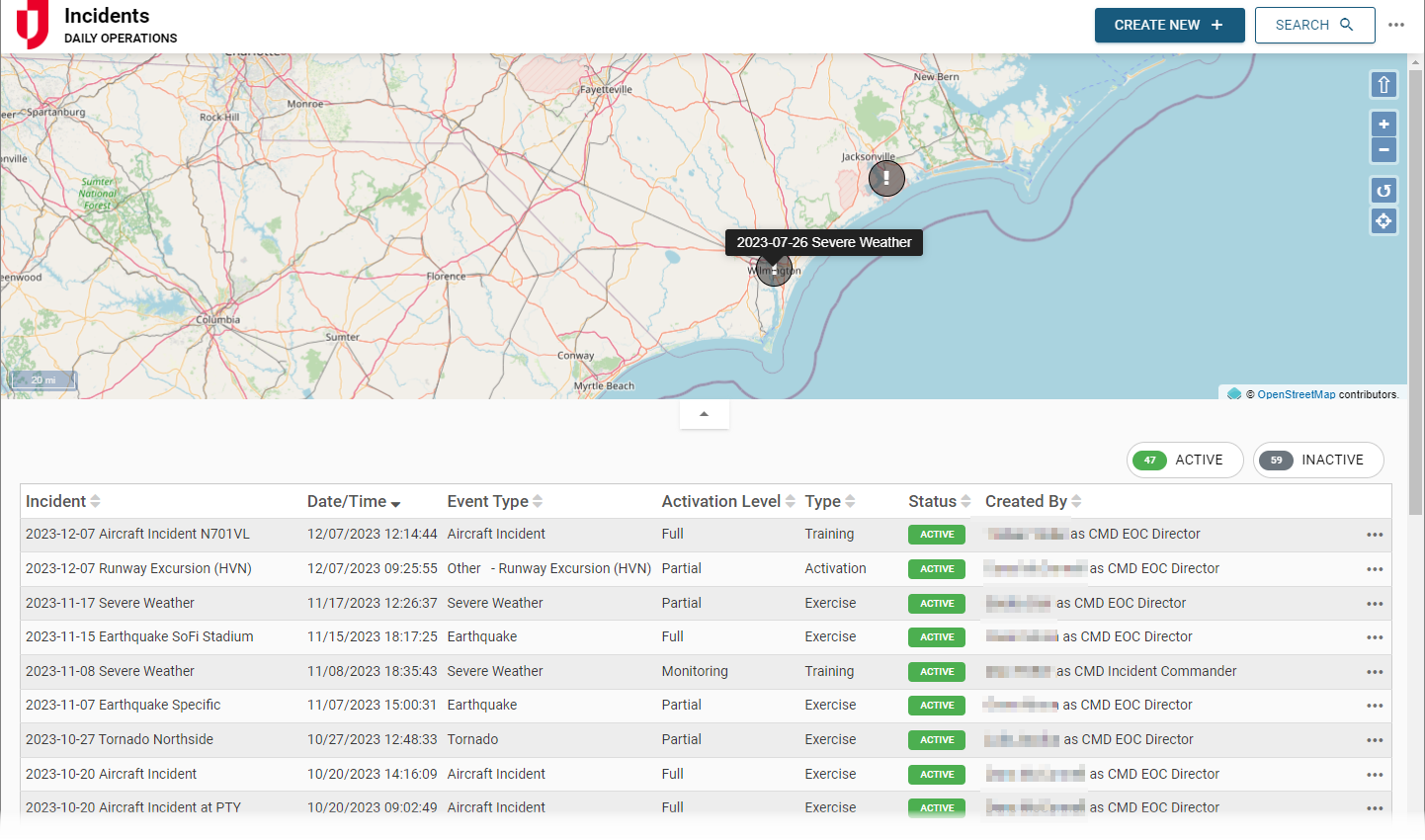This screenshot has height=840, width=1425.
Task: Select the incident marker near Jacksonville
Action: (886, 179)
